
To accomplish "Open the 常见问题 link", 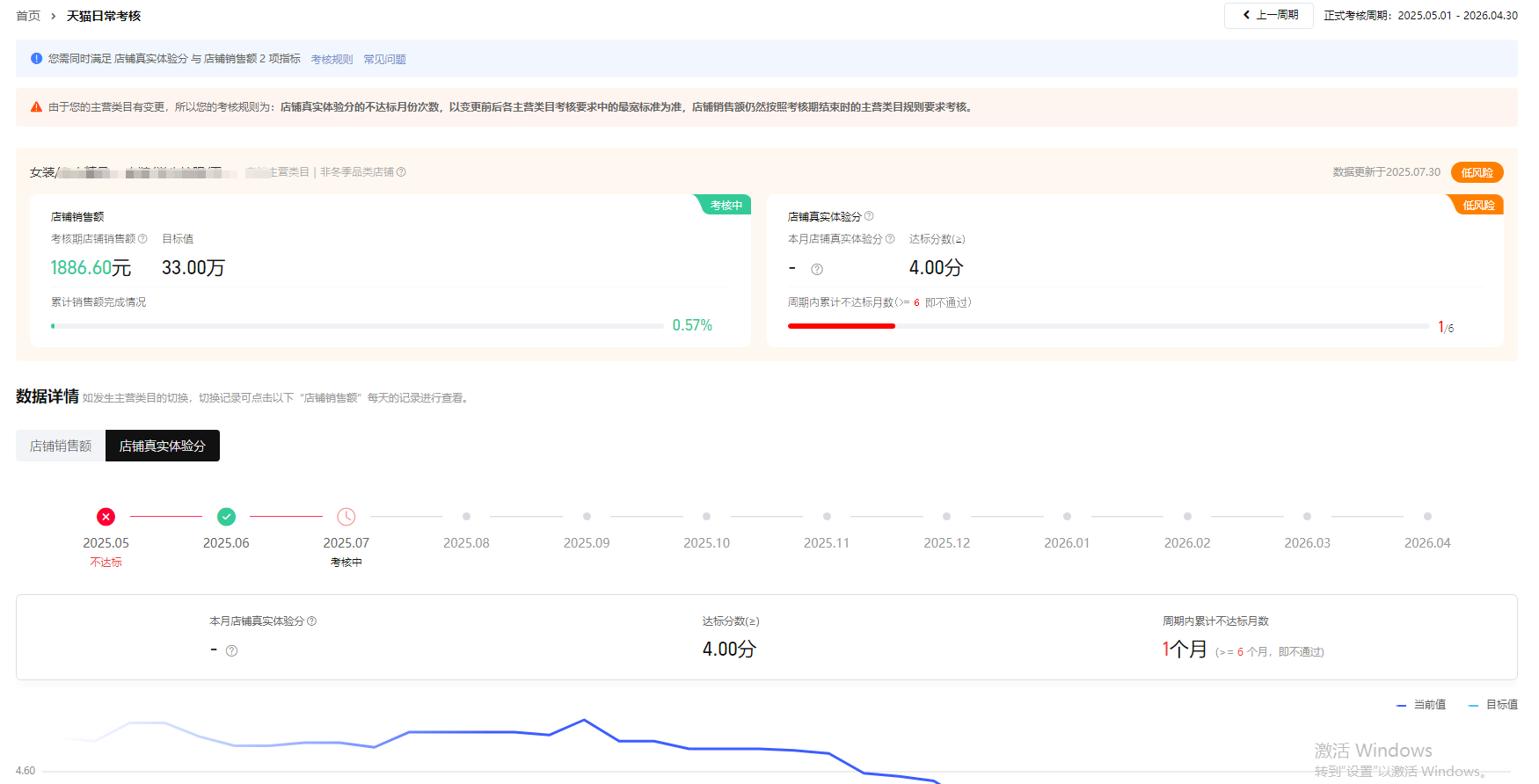I will coord(384,60).
